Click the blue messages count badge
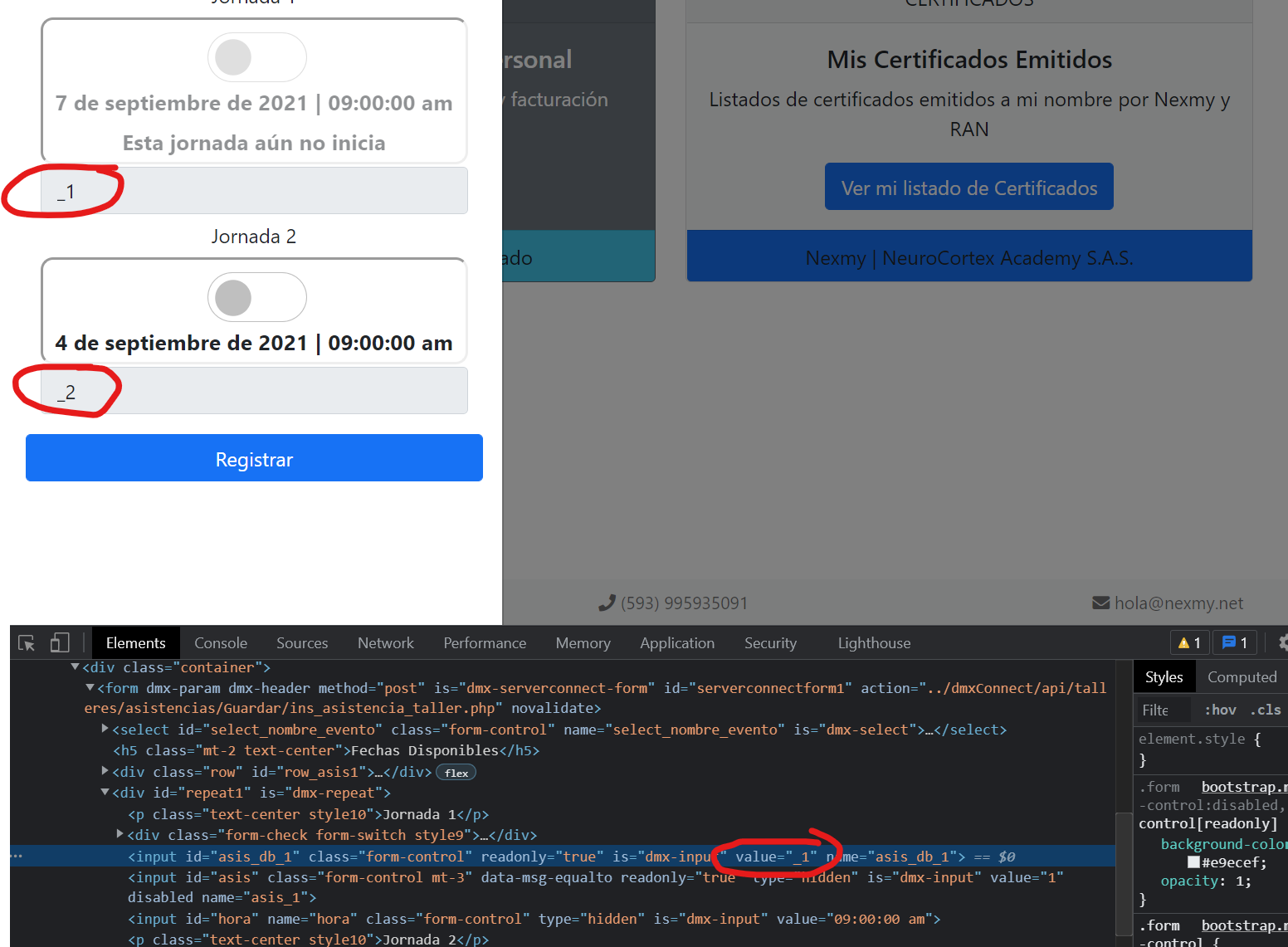Image resolution: width=1288 pixels, height=947 pixels. click(1235, 643)
